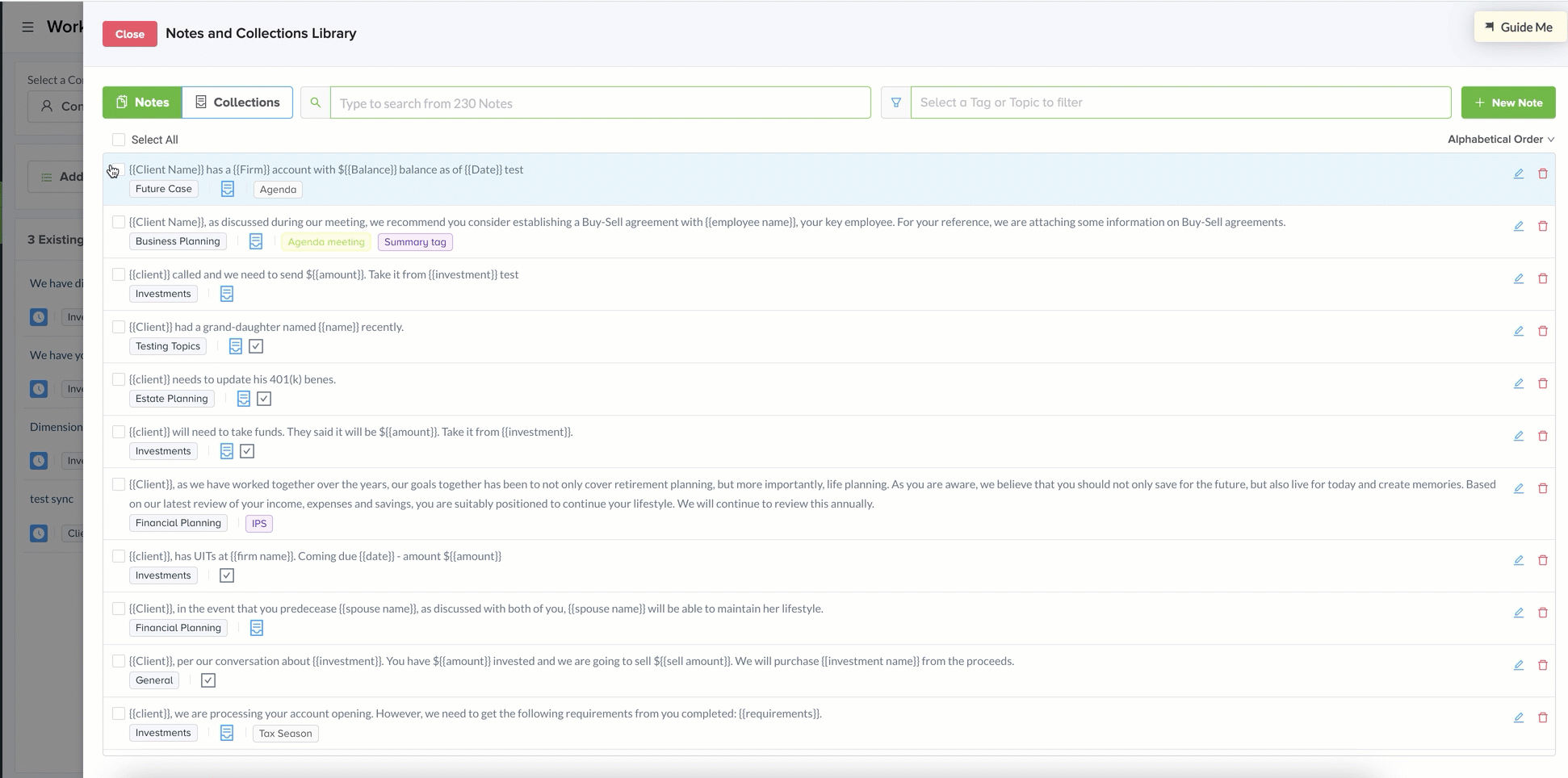Click the filter funnel icon
Image resolution: width=1568 pixels, height=778 pixels.
click(896, 102)
